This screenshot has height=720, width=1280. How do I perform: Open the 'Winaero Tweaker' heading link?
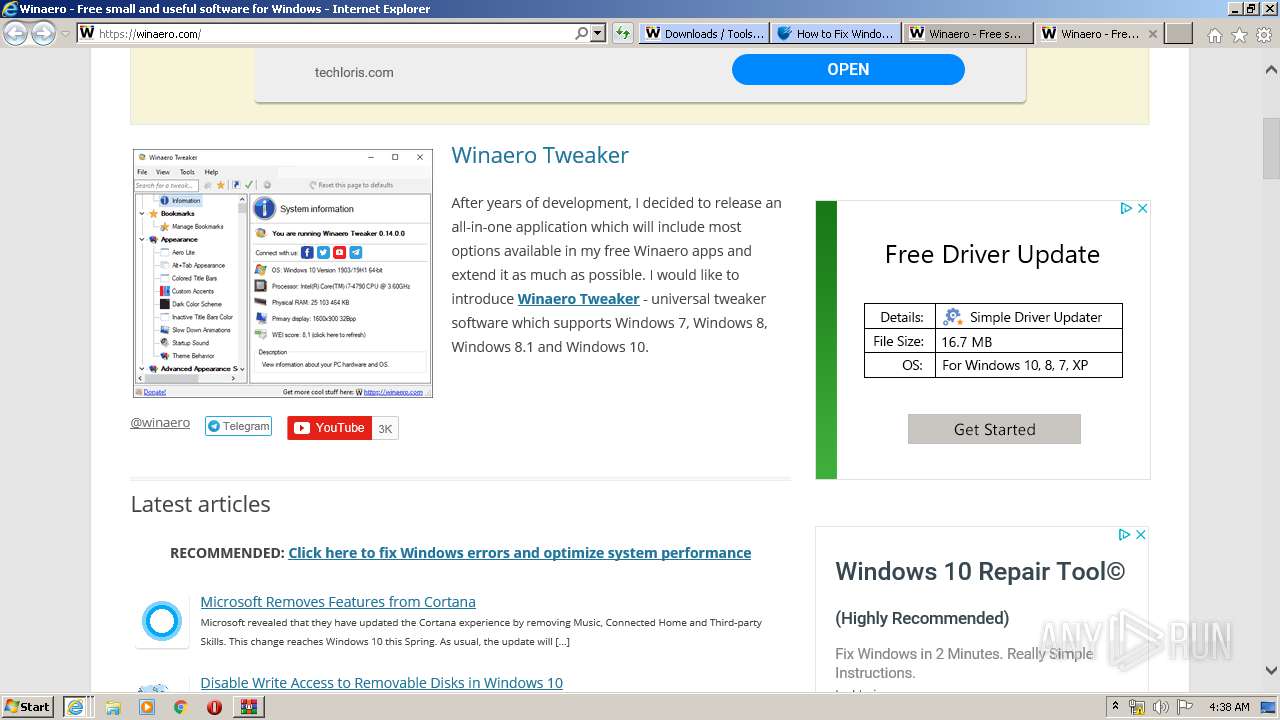click(x=540, y=155)
